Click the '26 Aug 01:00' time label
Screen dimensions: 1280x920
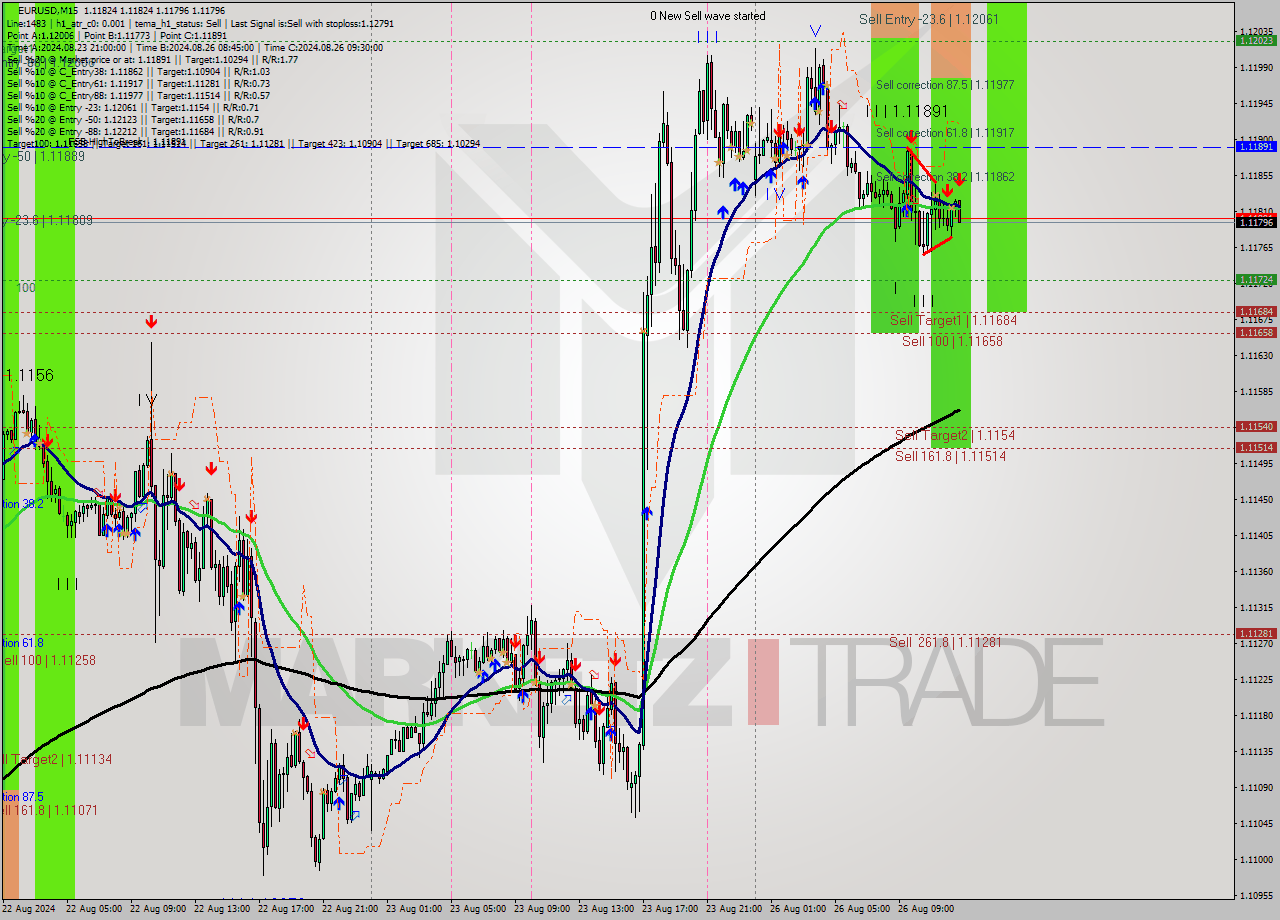(x=798, y=909)
